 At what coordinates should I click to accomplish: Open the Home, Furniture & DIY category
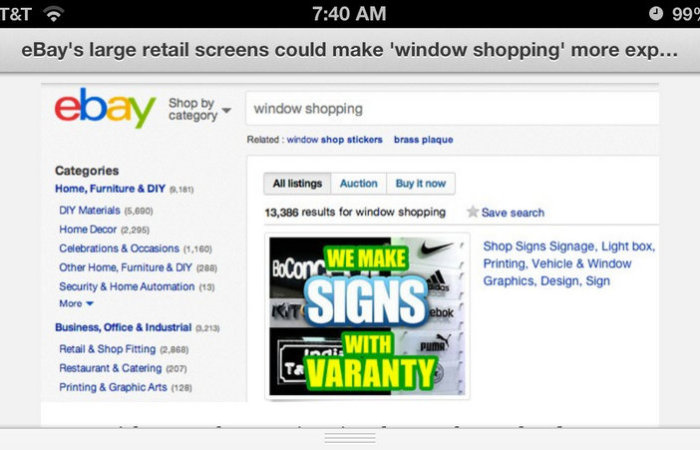(x=110, y=189)
